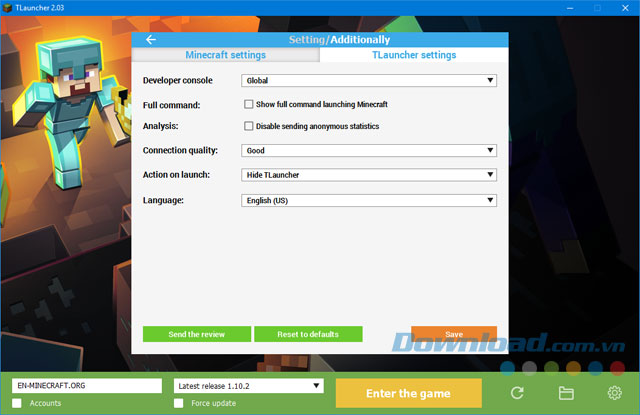This screenshot has width=640, height=415.
Task: Toggle the Force update checkbox
Action: (x=178, y=403)
